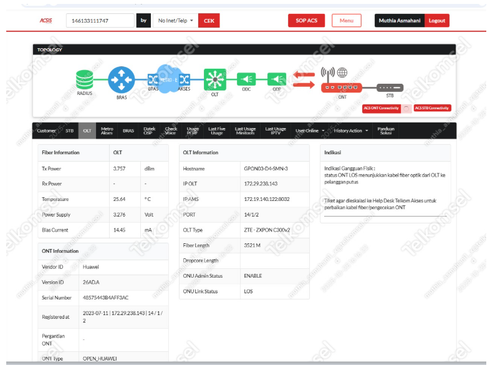
Task: Click the ONT Serial Number value
Action: pyautogui.click(x=105, y=298)
